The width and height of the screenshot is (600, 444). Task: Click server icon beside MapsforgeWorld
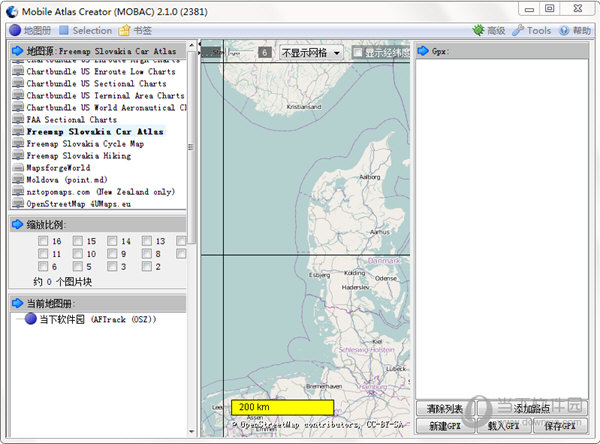click(x=18, y=168)
